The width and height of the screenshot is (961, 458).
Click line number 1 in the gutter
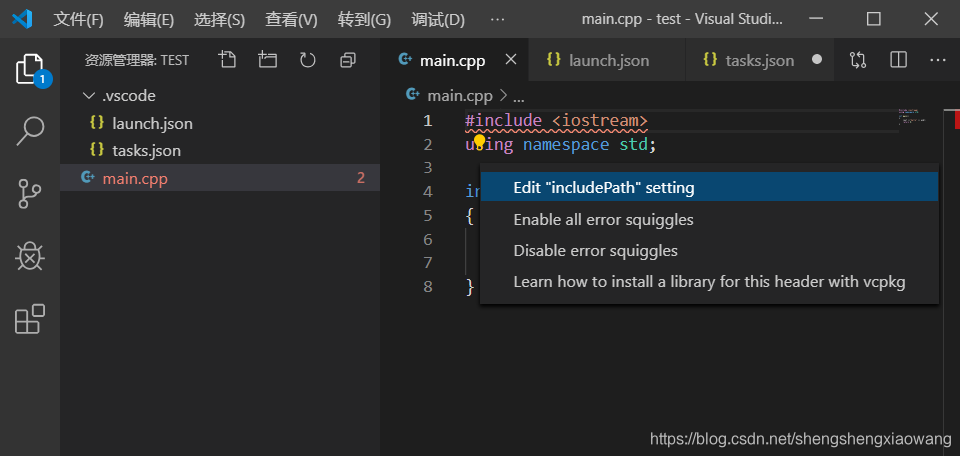coord(427,121)
